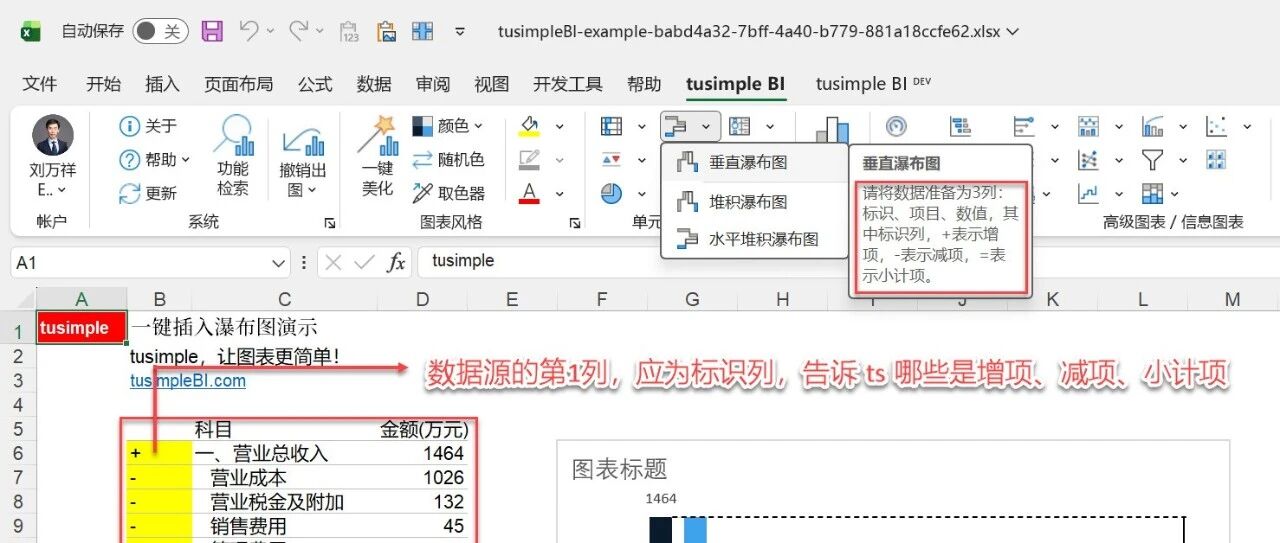Expand the workbook file name dropdown
1280x543 pixels.
pyautogui.click(x=1013, y=32)
